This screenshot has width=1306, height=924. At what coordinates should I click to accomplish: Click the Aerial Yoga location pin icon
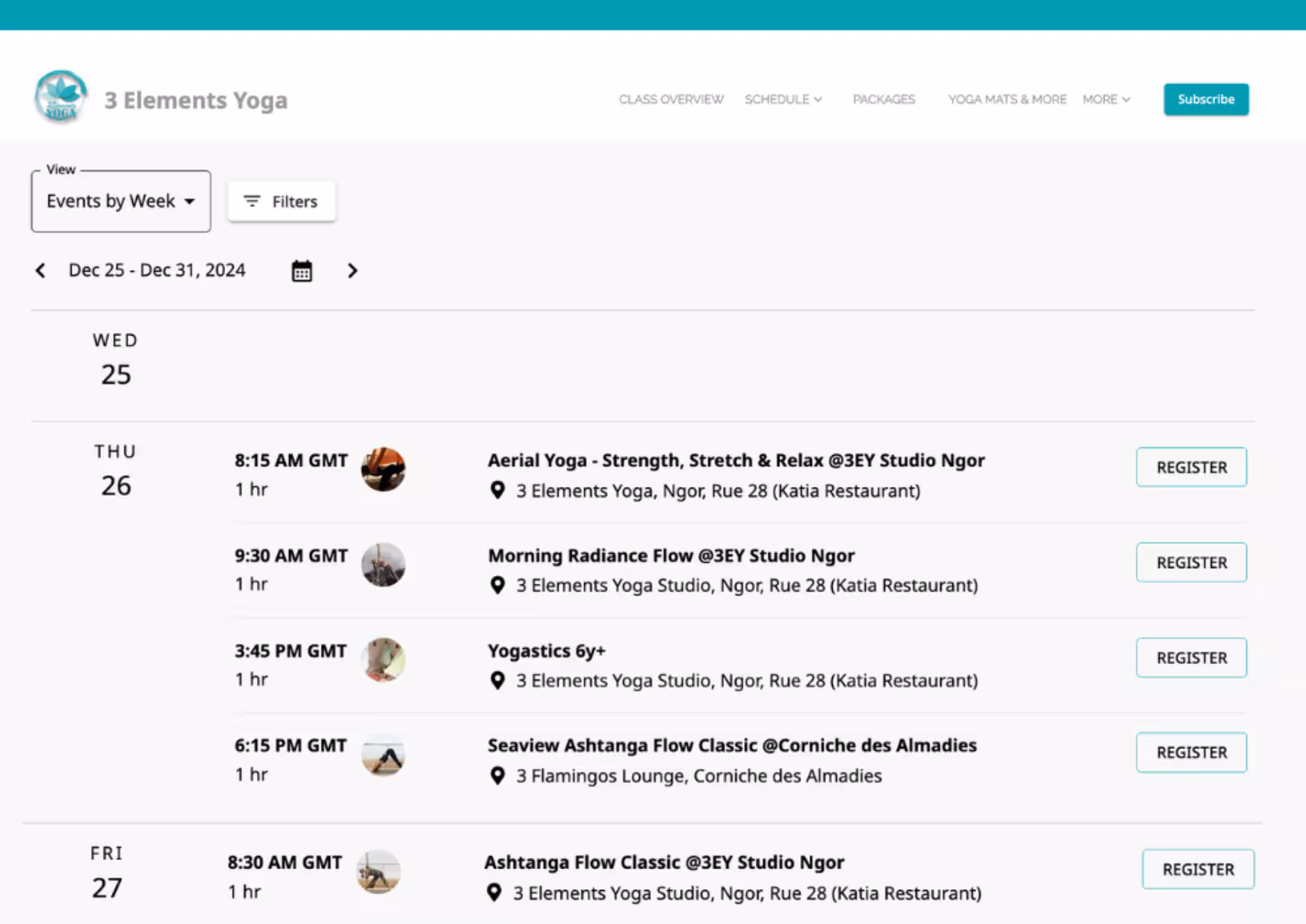click(x=497, y=490)
